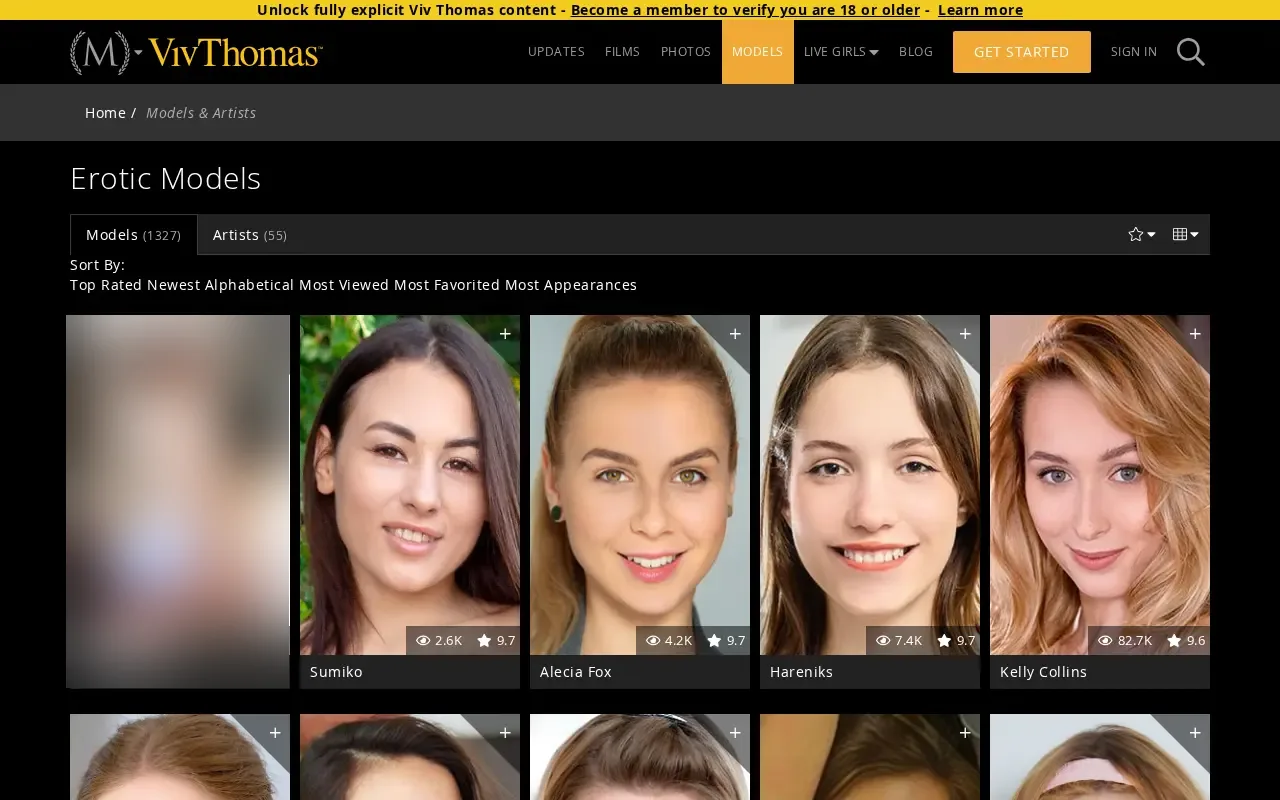Viewport: 1280px width, 800px height.
Task: Open the star rating filter dropdown
Action: point(1142,234)
